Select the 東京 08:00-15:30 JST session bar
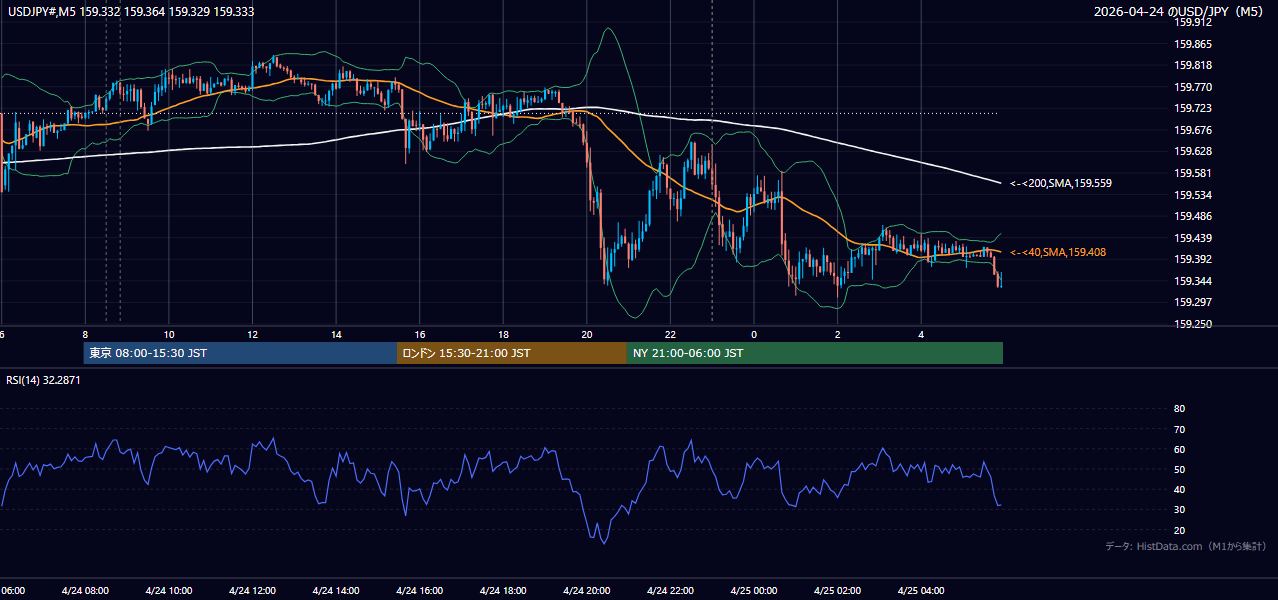Screen dimensions: 1278x600 coord(240,353)
